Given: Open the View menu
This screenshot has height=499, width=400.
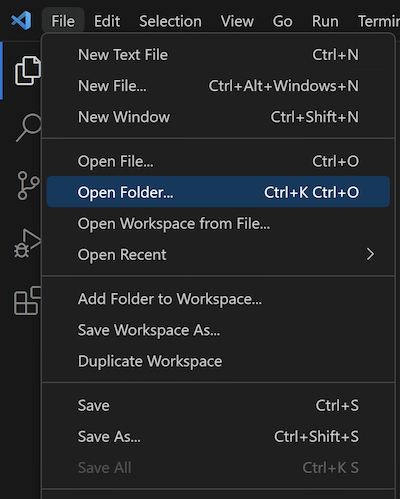Looking at the screenshot, I should (x=237, y=21).
